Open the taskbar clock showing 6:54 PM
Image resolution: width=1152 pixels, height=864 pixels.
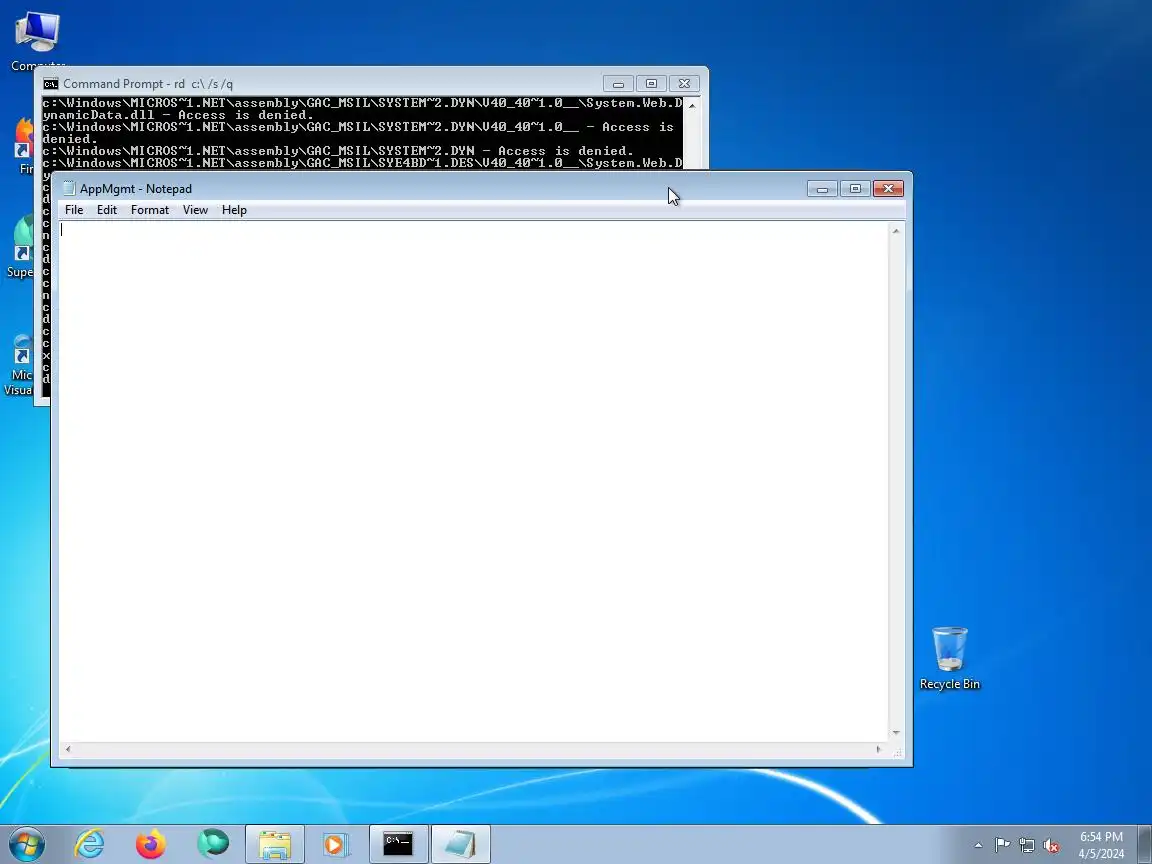coord(1101,845)
